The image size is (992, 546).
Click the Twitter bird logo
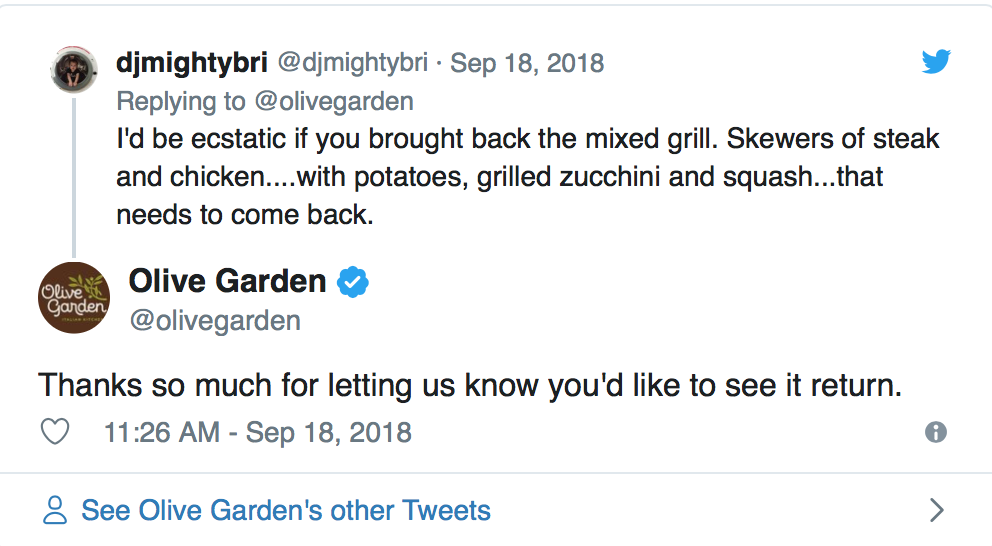pos(936,62)
